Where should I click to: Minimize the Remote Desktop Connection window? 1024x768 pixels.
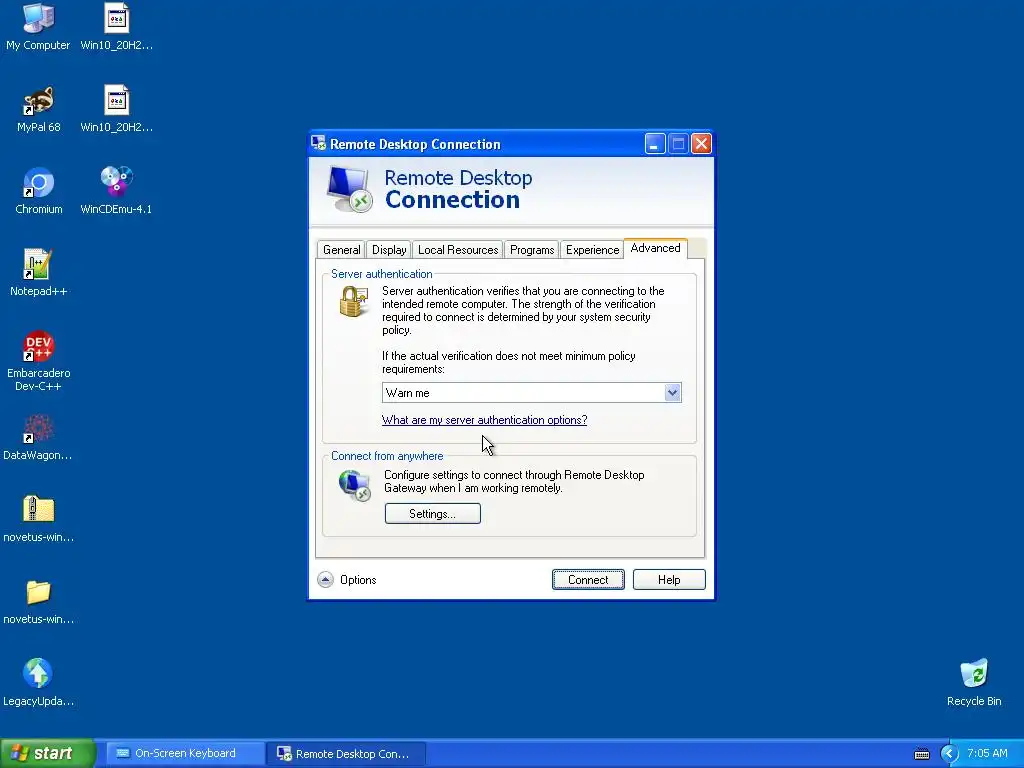point(655,144)
